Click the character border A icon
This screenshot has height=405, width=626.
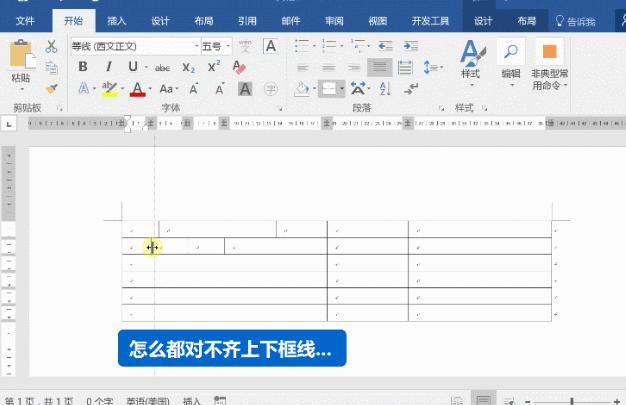pyautogui.click(x=271, y=46)
